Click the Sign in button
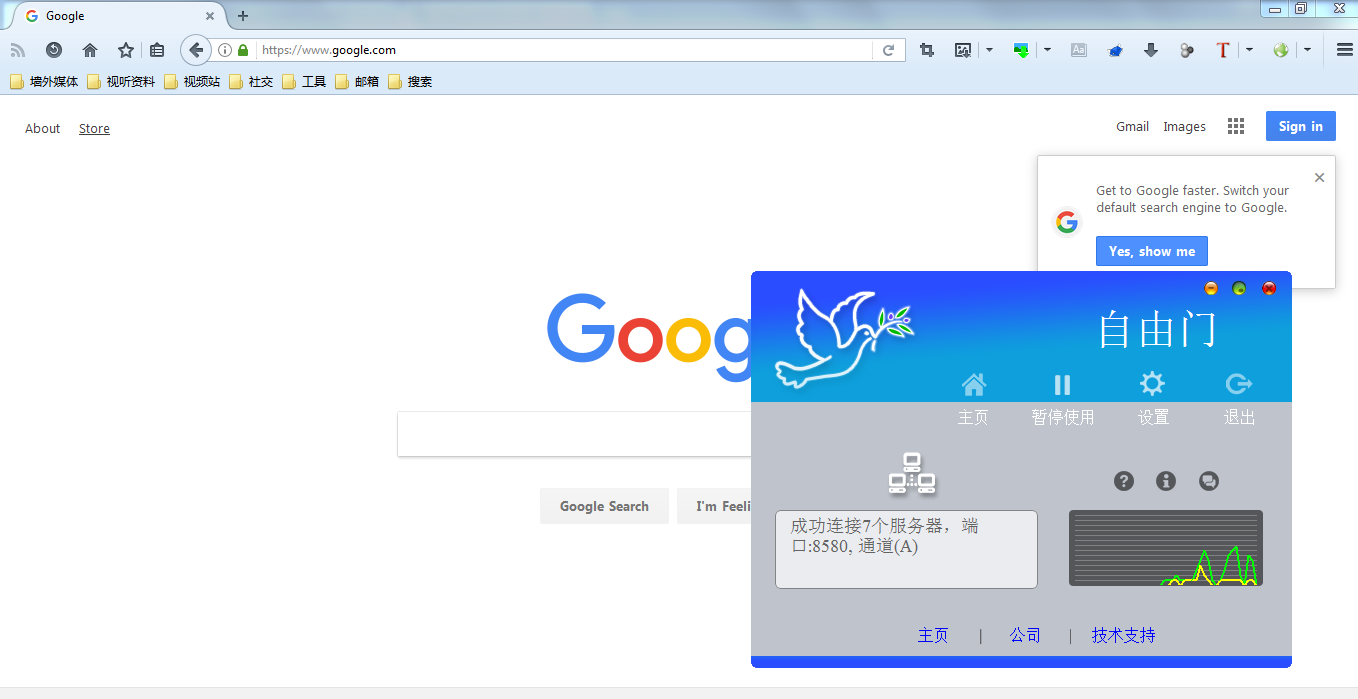 (x=1300, y=126)
